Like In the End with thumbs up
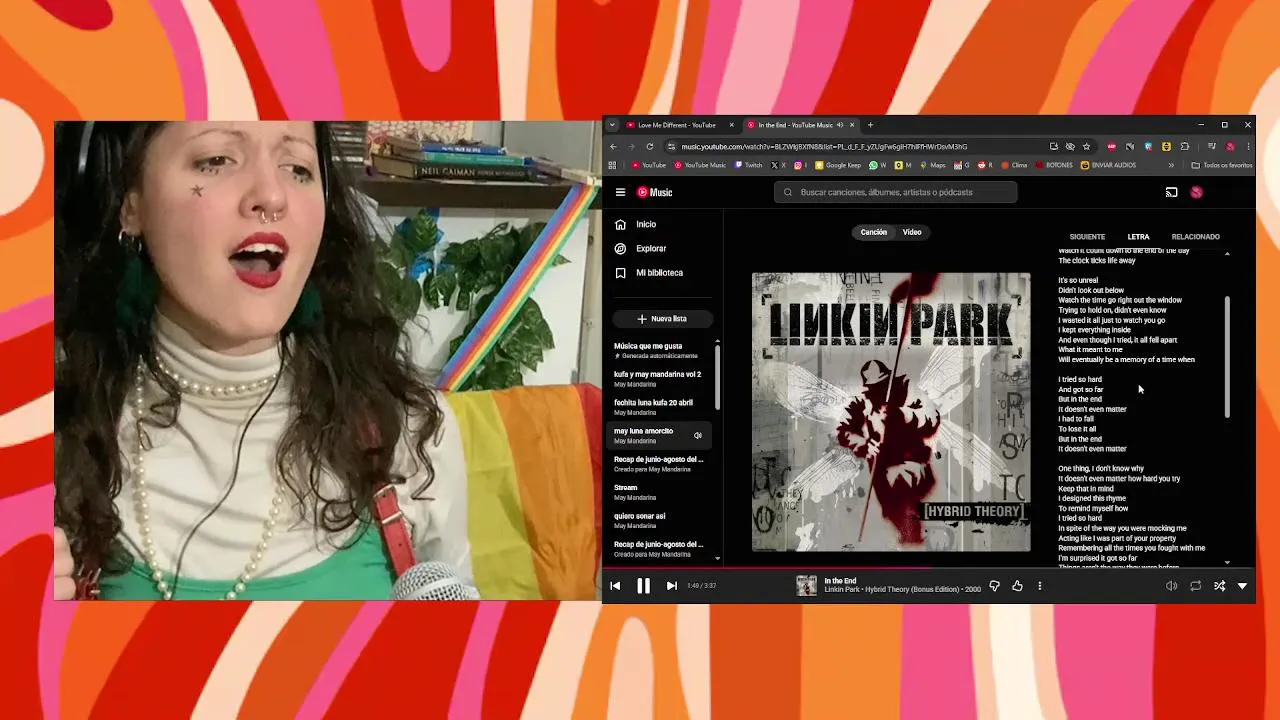 coord(1017,586)
